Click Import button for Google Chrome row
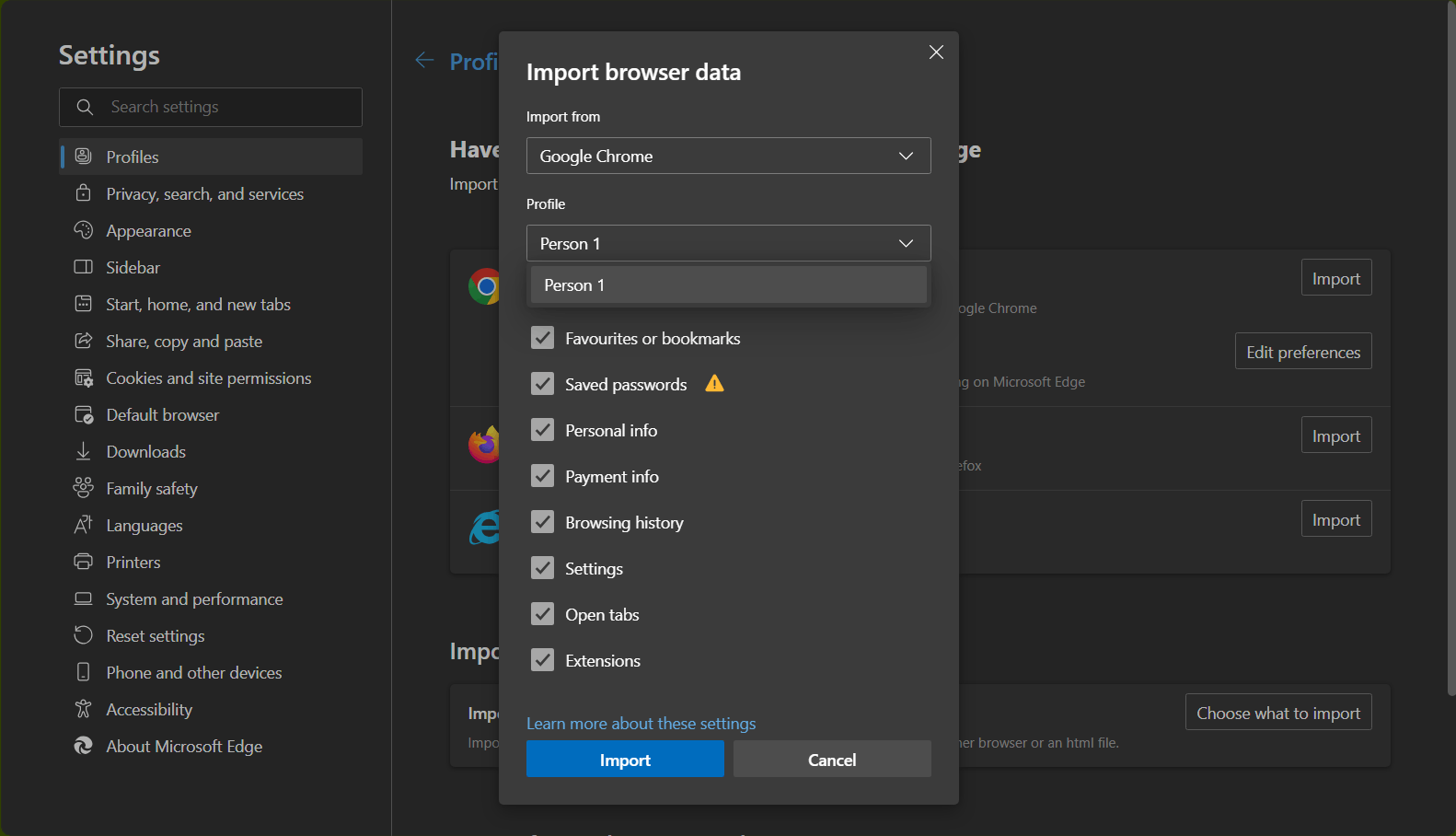Screen dimensions: 1456x836 coord(1336,278)
